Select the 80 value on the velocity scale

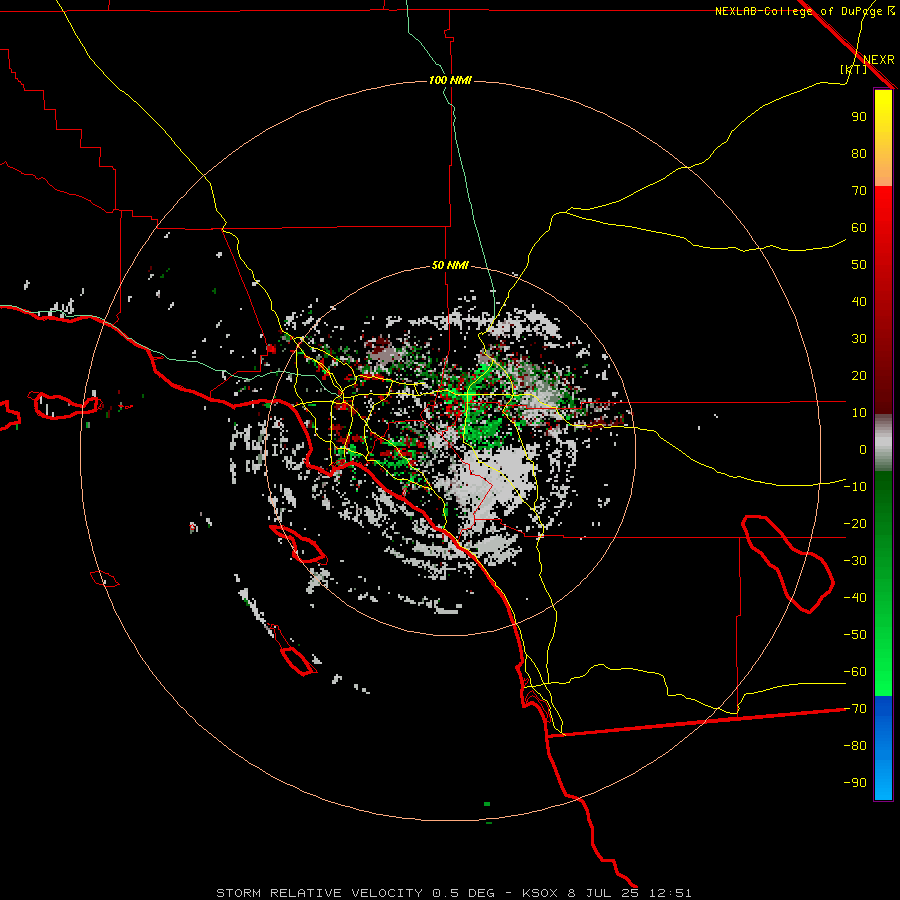(859, 153)
